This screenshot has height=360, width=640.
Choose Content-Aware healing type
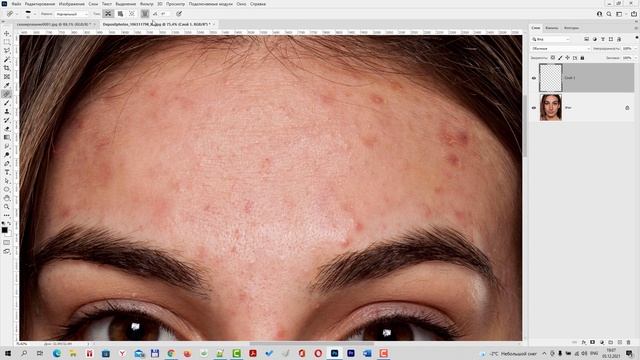pyautogui.click(x=108, y=14)
